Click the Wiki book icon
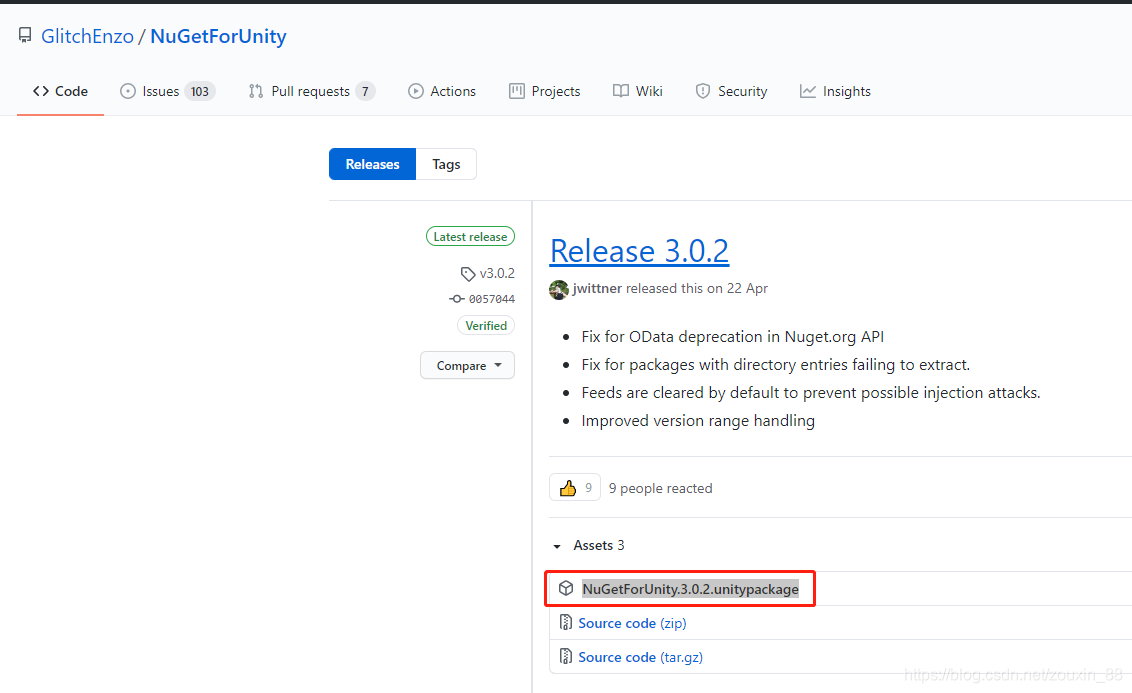This screenshot has width=1132, height=693. pos(620,91)
